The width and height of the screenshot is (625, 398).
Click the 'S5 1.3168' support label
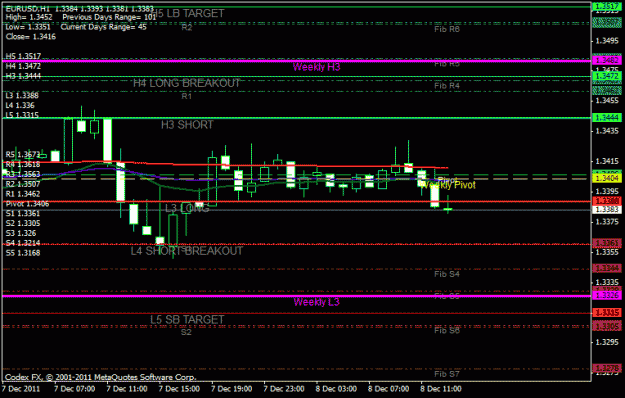23,253
